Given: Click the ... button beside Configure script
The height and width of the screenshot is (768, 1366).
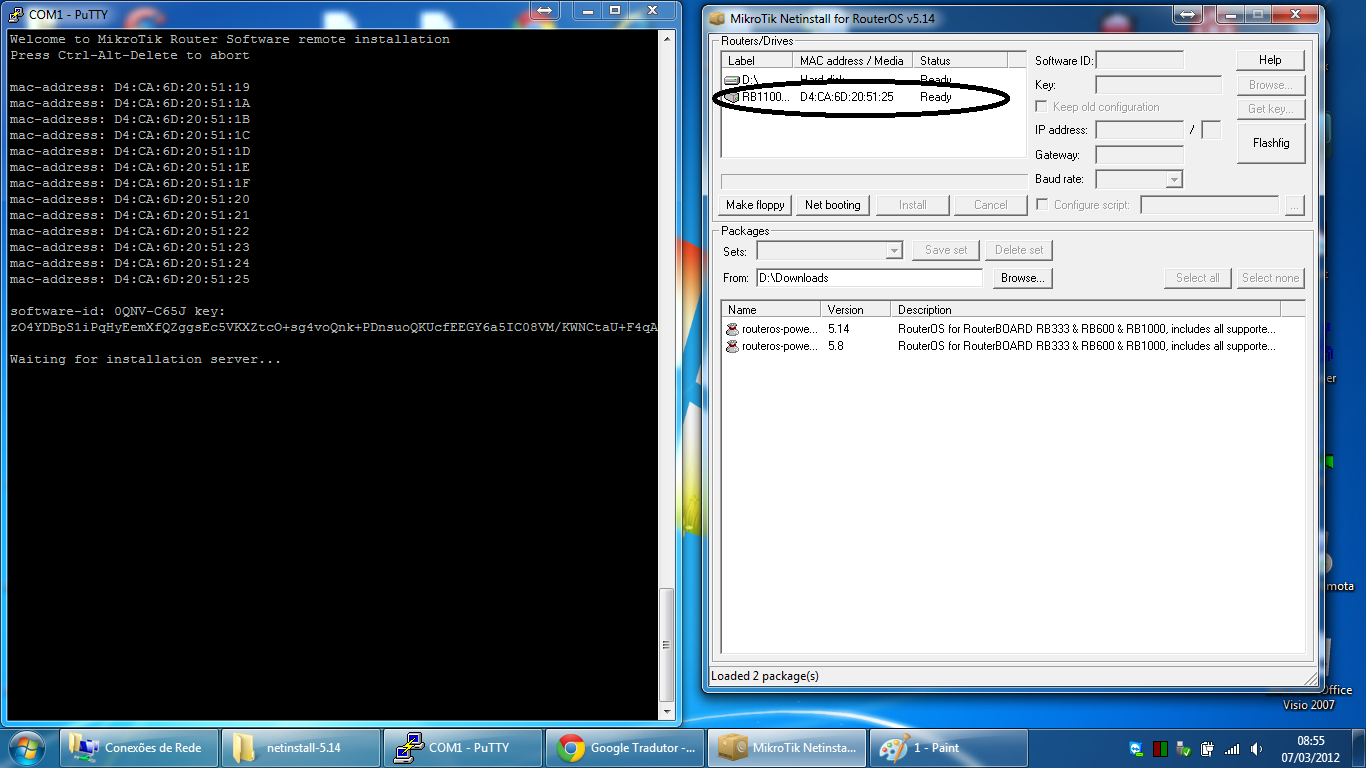Looking at the screenshot, I should pos(1295,205).
